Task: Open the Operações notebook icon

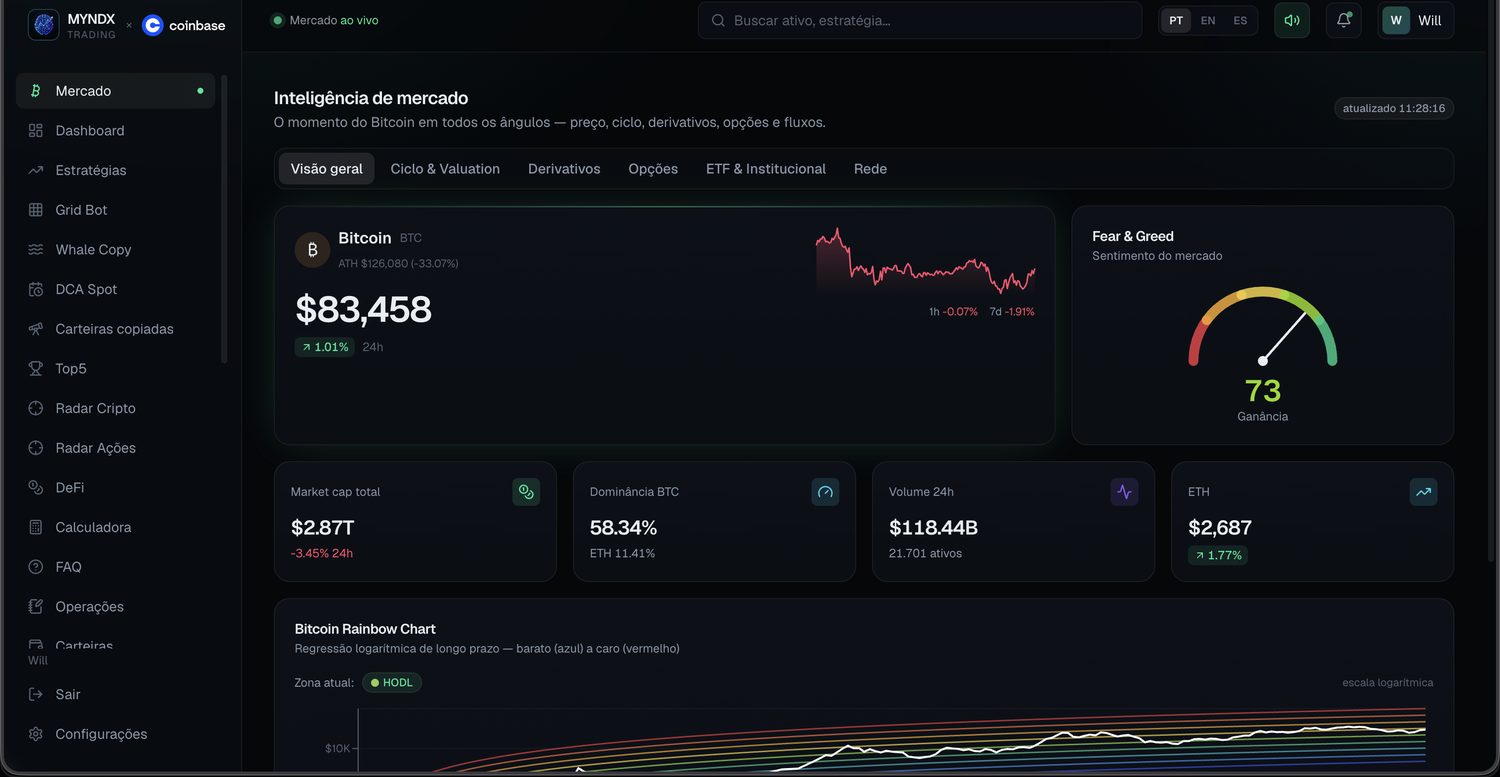Action: pyautogui.click(x=36, y=607)
